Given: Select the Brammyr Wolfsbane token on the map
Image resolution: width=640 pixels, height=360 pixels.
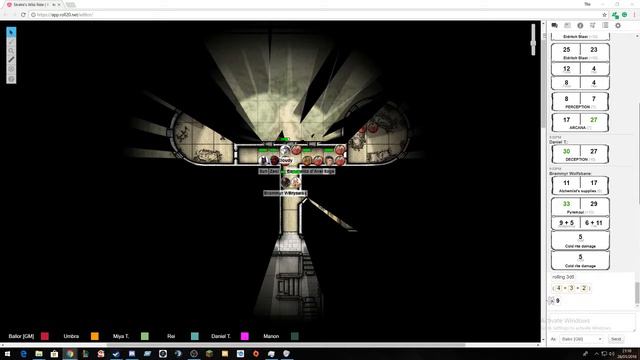Looking at the screenshot, I should pyautogui.click(x=286, y=182).
